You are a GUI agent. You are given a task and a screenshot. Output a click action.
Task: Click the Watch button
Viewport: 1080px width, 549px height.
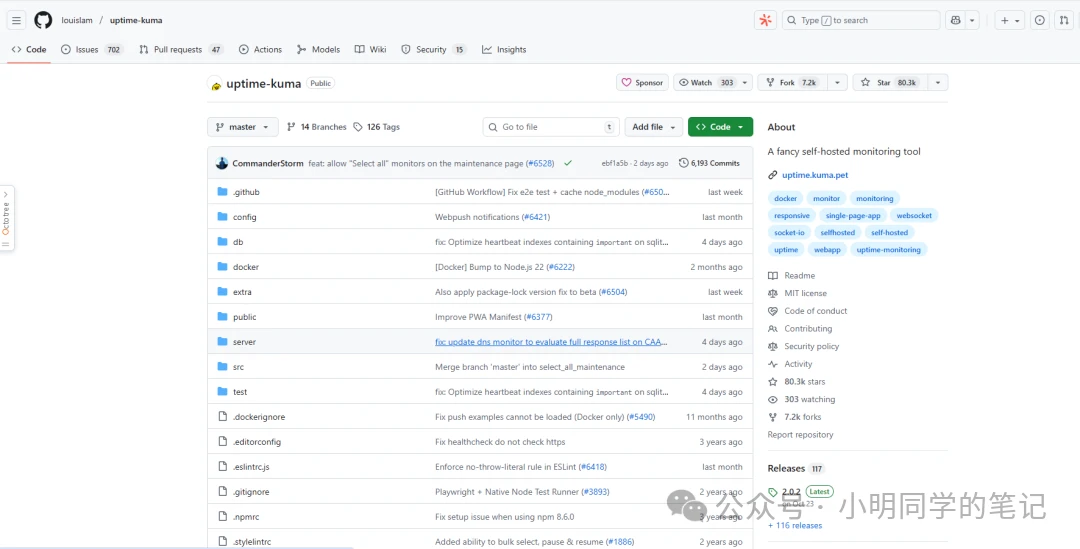point(706,83)
